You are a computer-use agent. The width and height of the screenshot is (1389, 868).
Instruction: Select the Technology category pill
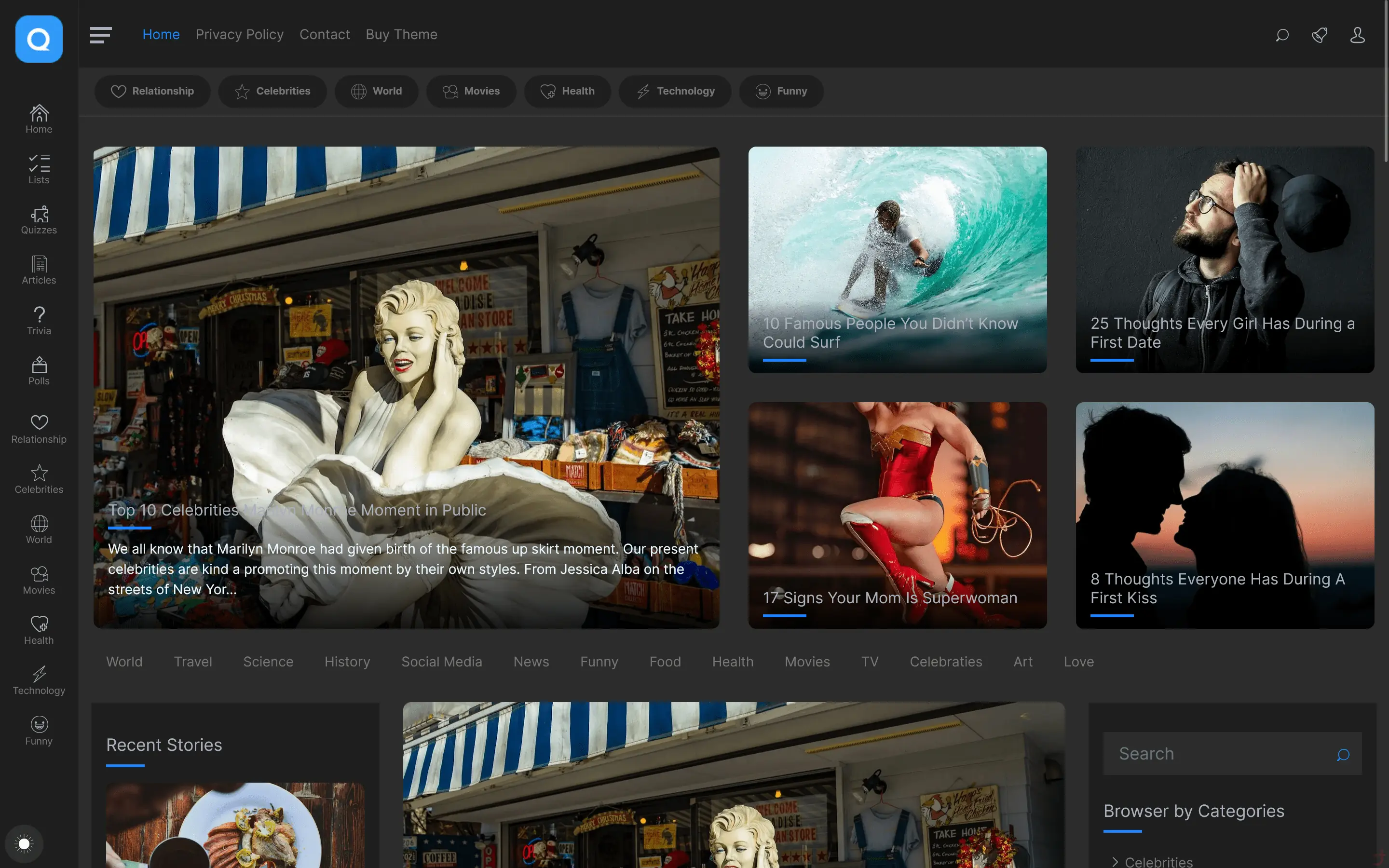[675, 91]
